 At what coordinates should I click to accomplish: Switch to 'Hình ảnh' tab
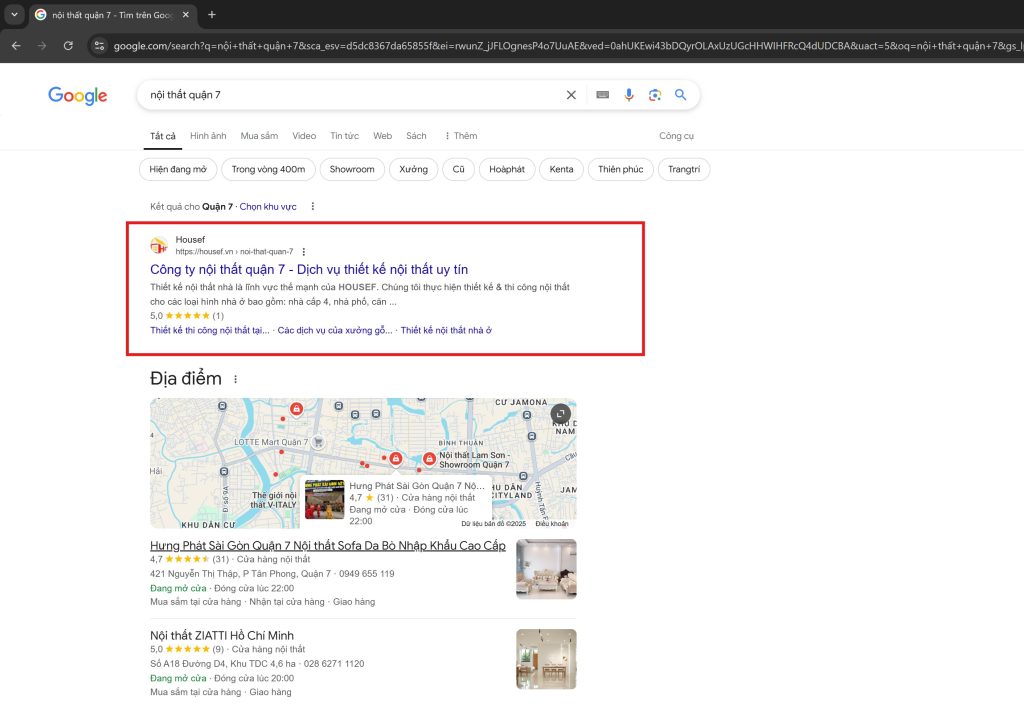(x=208, y=136)
